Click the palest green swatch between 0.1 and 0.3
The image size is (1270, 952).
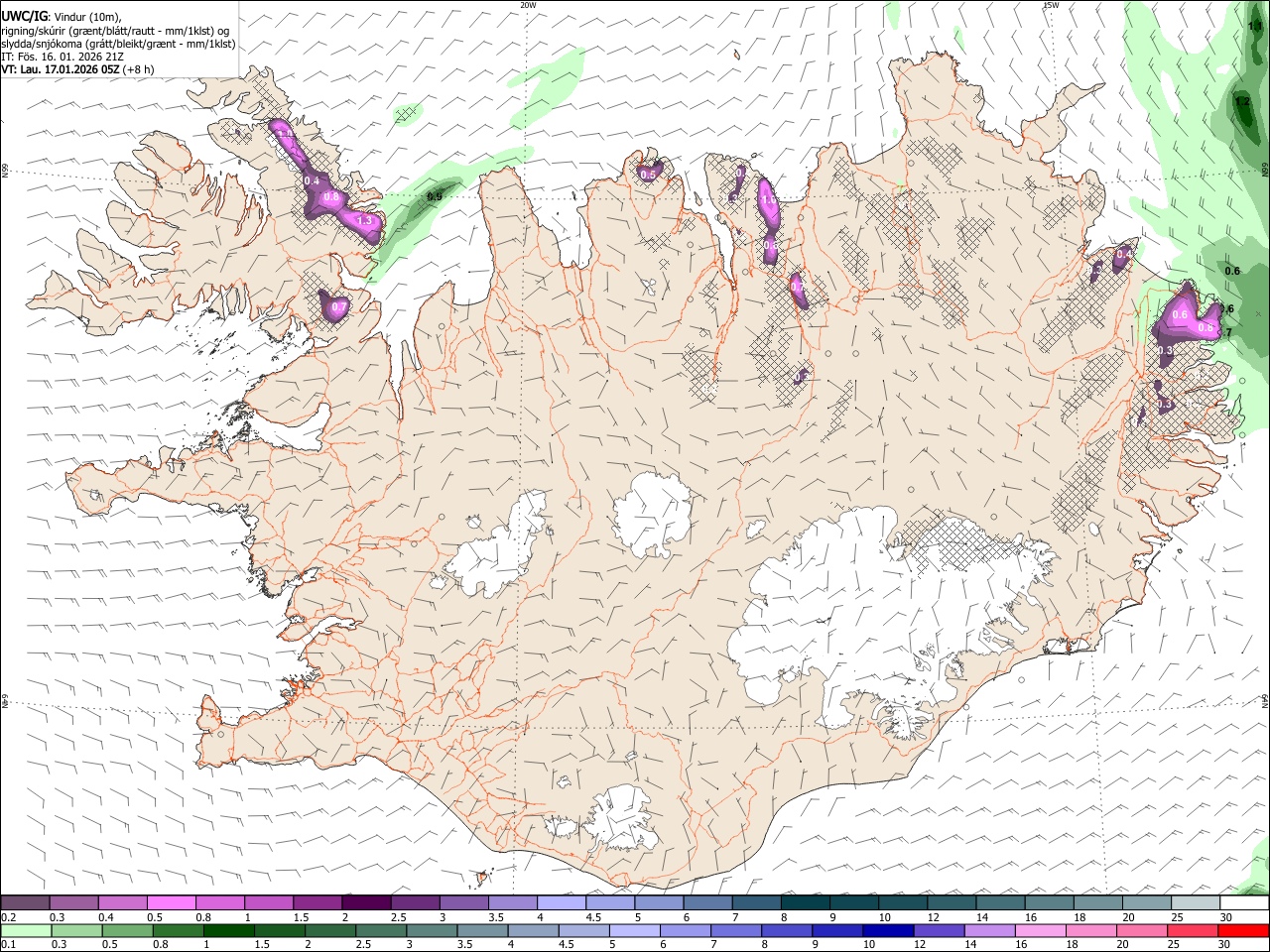click(25, 931)
